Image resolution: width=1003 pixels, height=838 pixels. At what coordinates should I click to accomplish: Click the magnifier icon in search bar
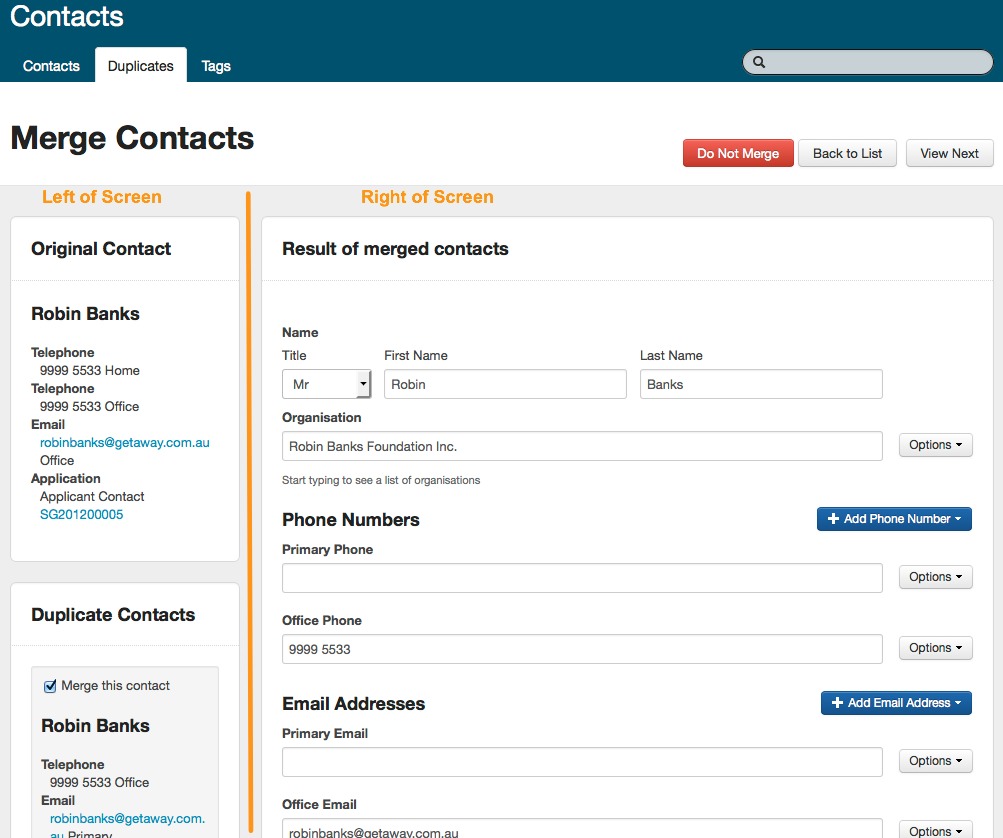759,62
